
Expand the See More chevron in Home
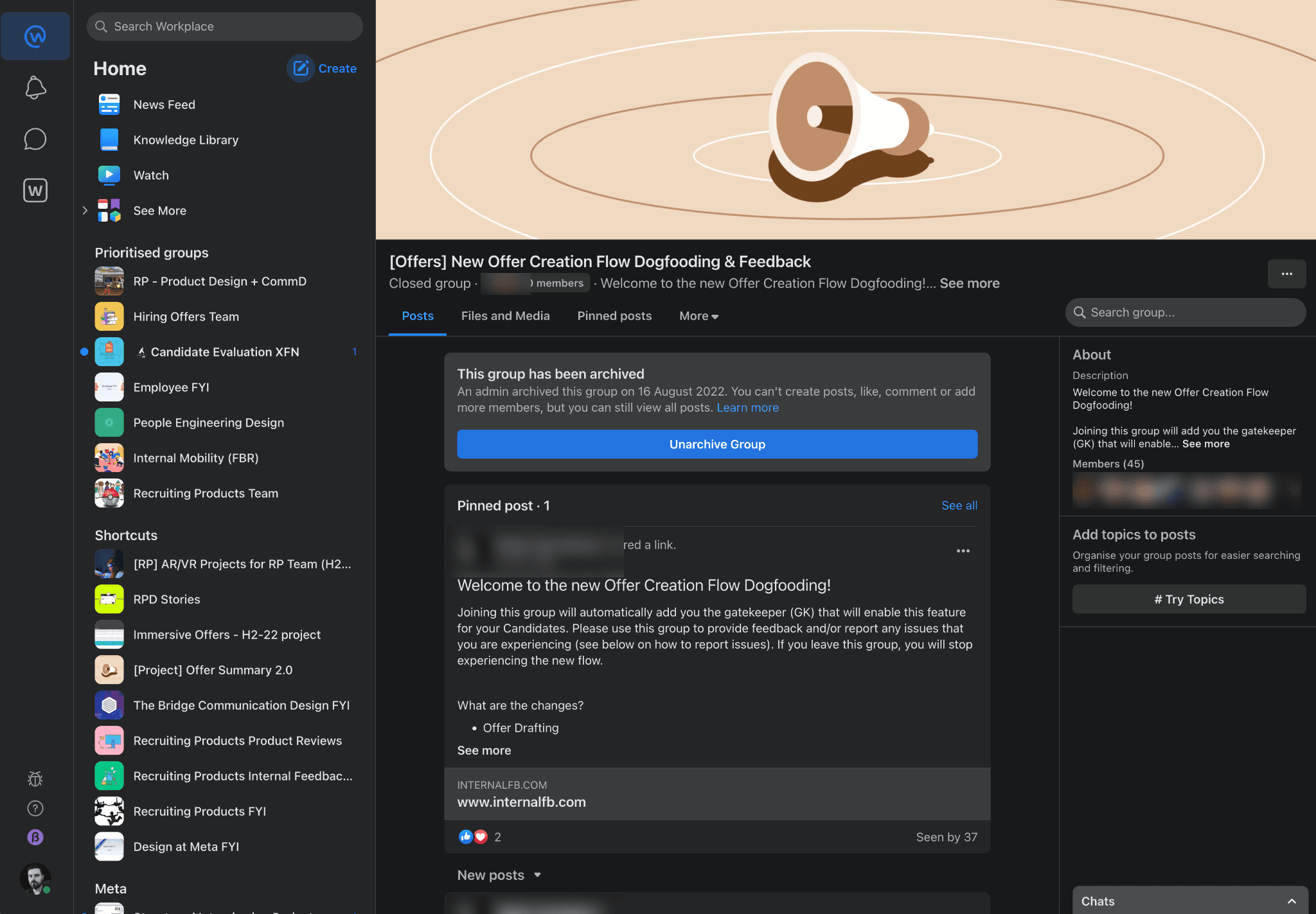tap(85, 210)
